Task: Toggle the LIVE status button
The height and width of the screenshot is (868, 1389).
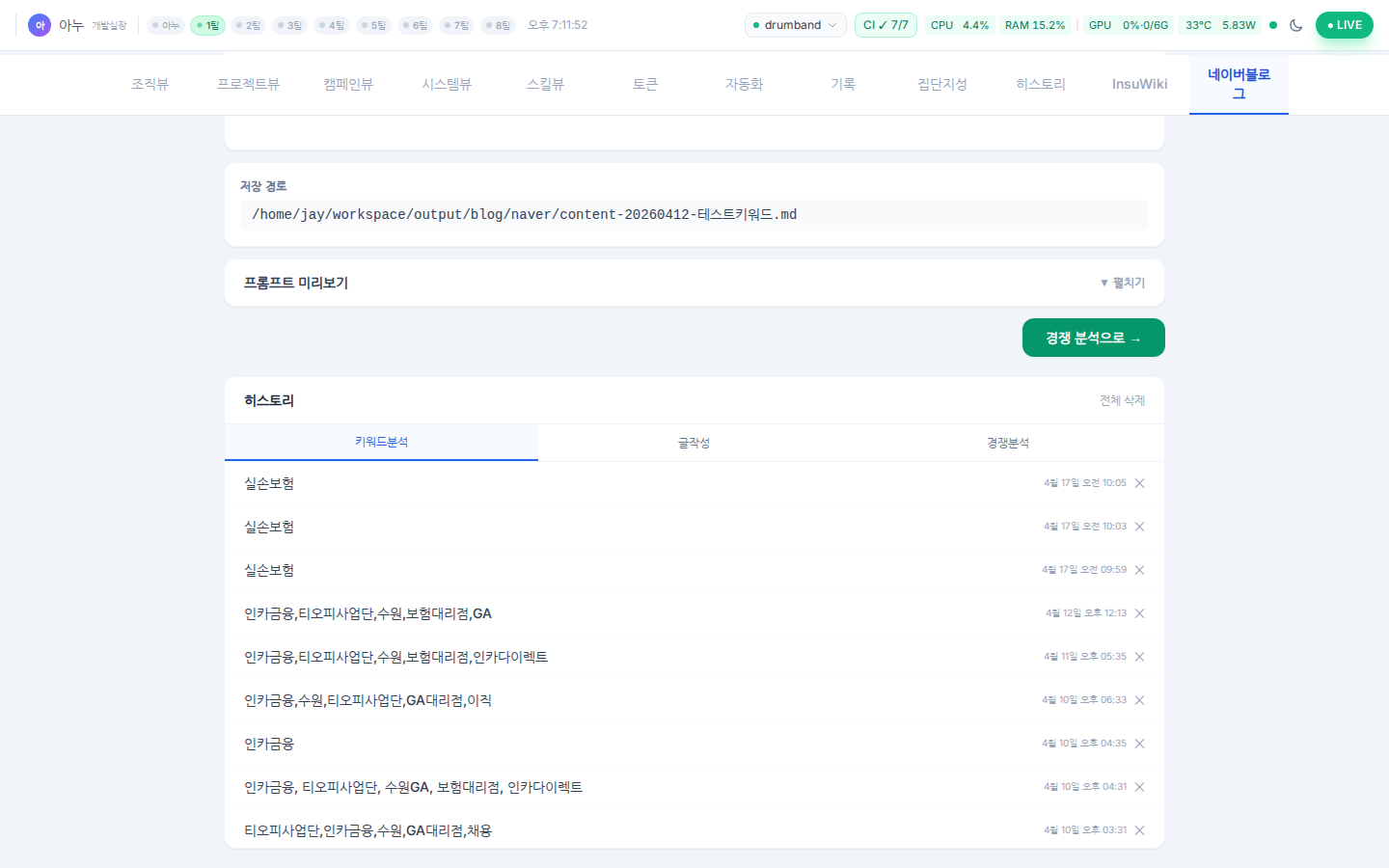Action: click(1344, 25)
